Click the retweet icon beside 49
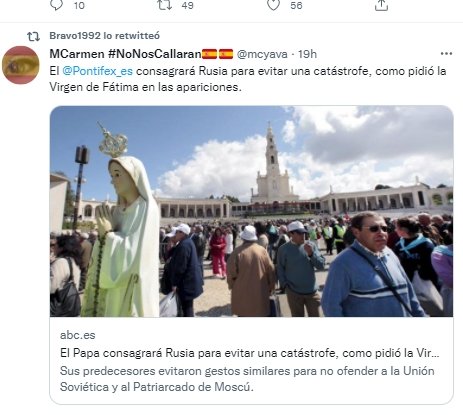 point(165,5)
